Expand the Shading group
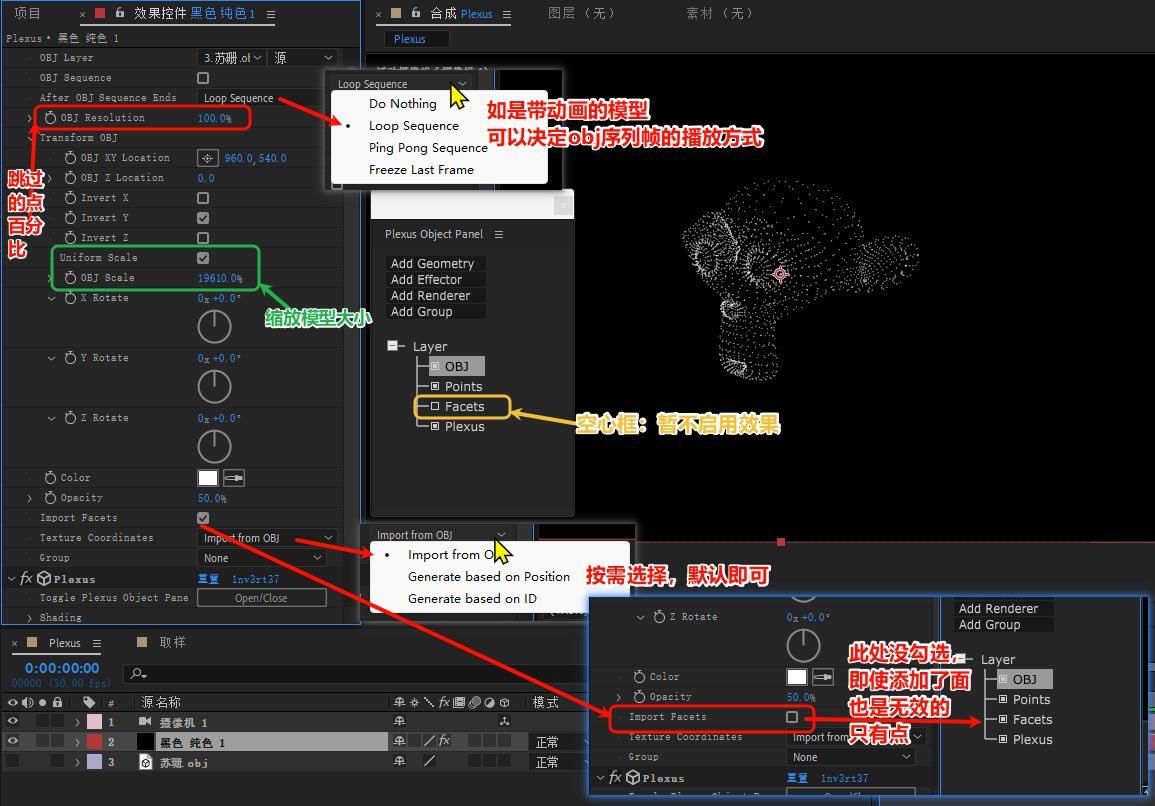The width and height of the screenshot is (1155, 806). click(x=29, y=617)
